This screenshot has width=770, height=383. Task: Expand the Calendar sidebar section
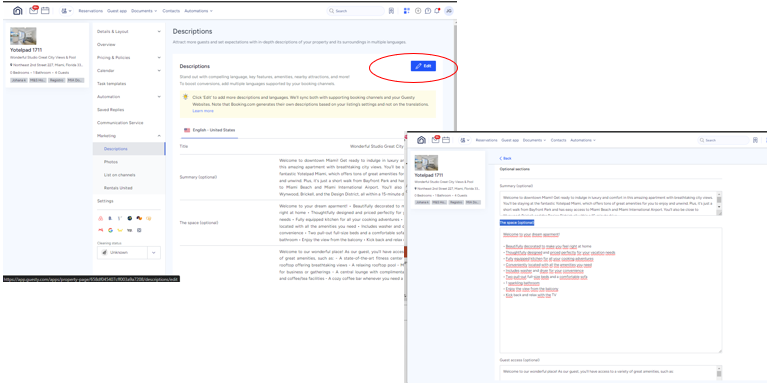129,71
